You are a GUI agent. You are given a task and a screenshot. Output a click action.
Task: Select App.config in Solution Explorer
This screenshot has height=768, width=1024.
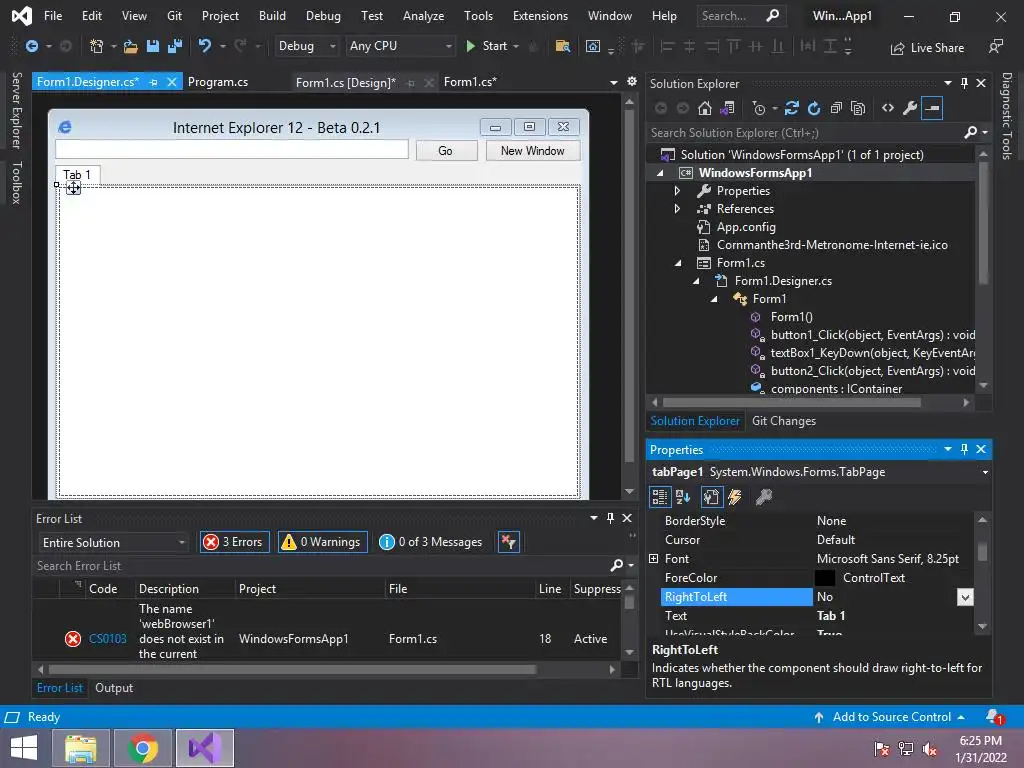(746, 227)
